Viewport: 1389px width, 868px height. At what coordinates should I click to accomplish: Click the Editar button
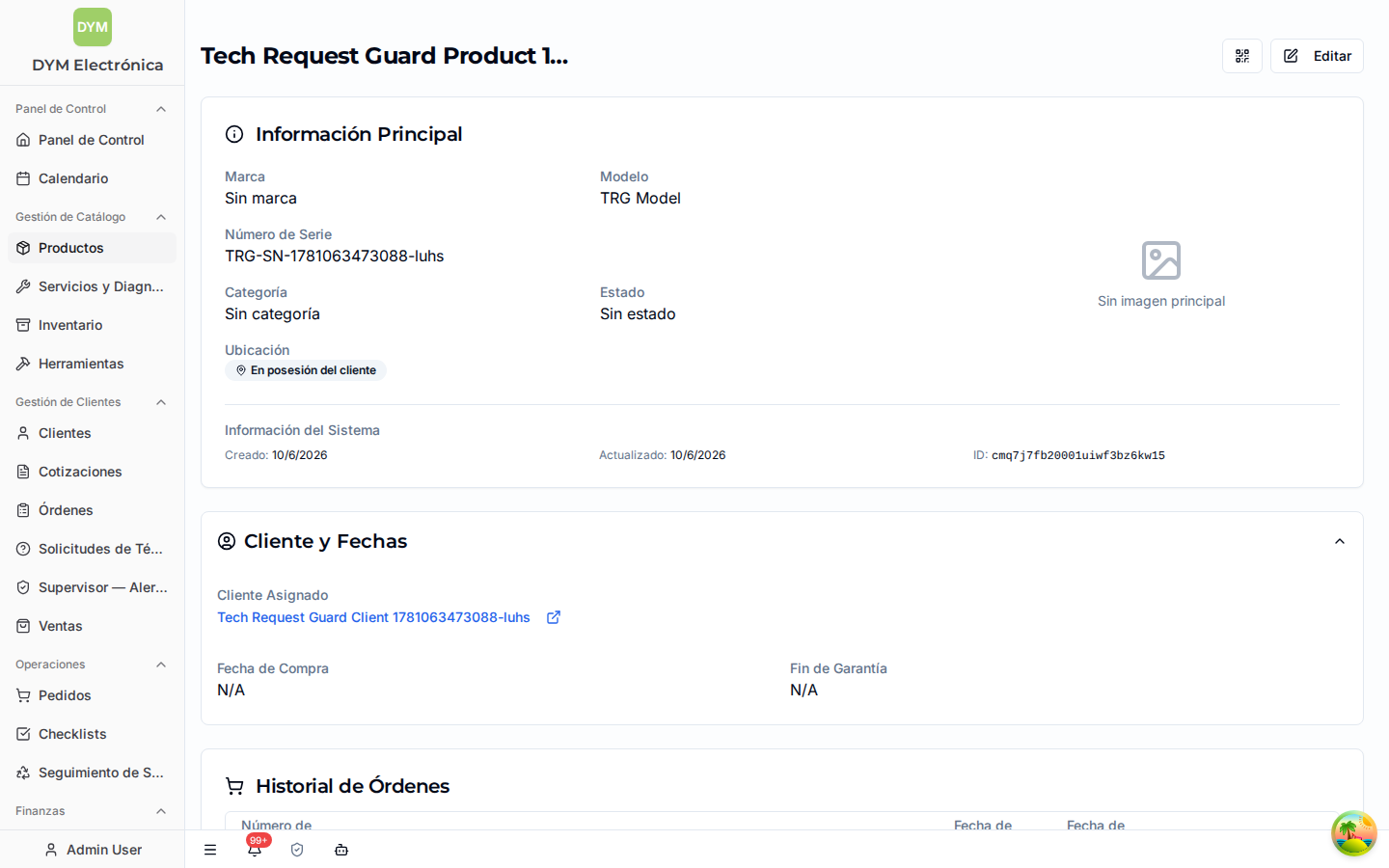1317,56
